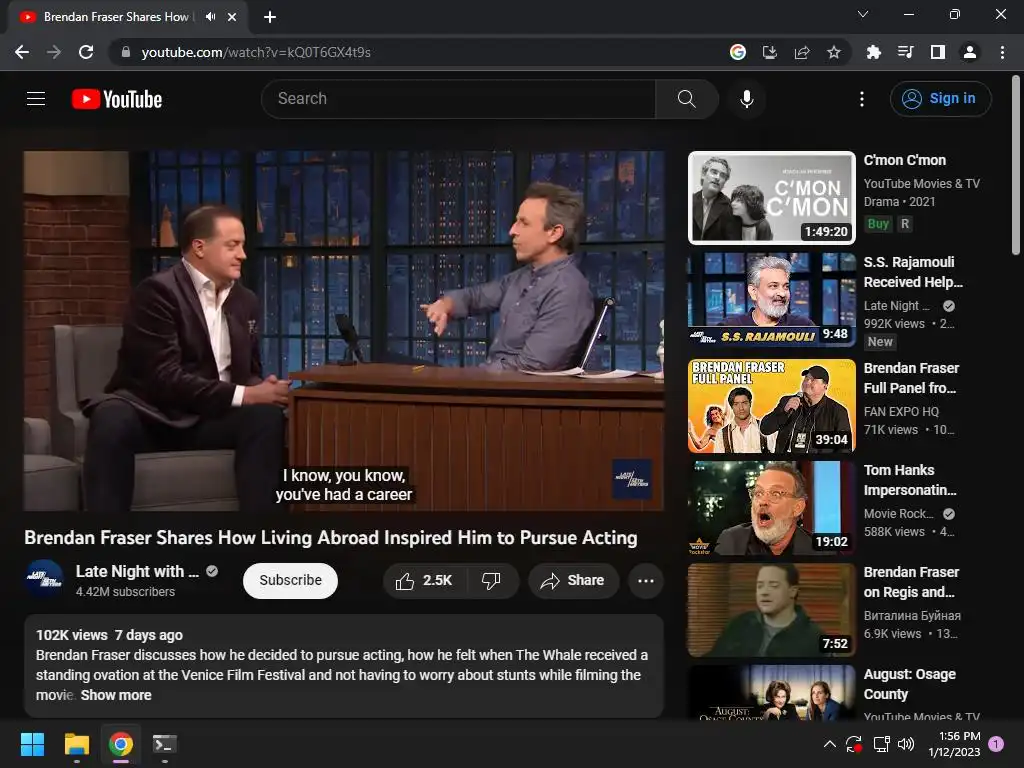
Task: Open YouTube settings three-dot menu
Action: coord(862,99)
